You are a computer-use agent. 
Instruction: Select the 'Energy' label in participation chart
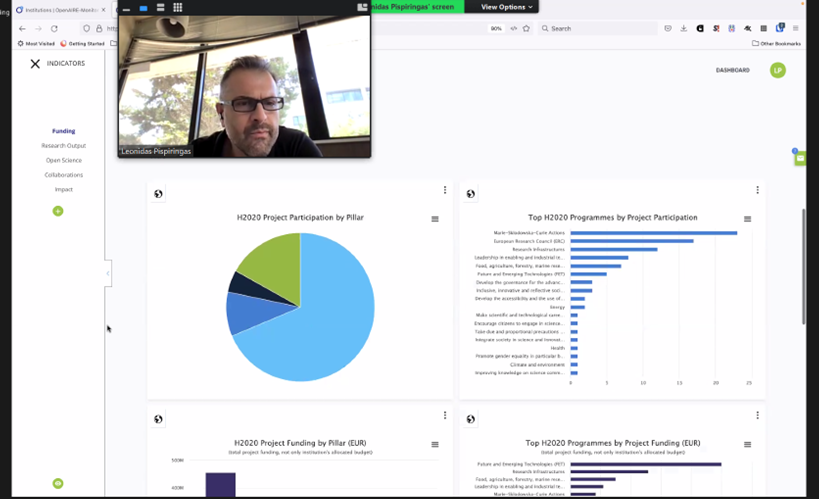coord(557,307)
